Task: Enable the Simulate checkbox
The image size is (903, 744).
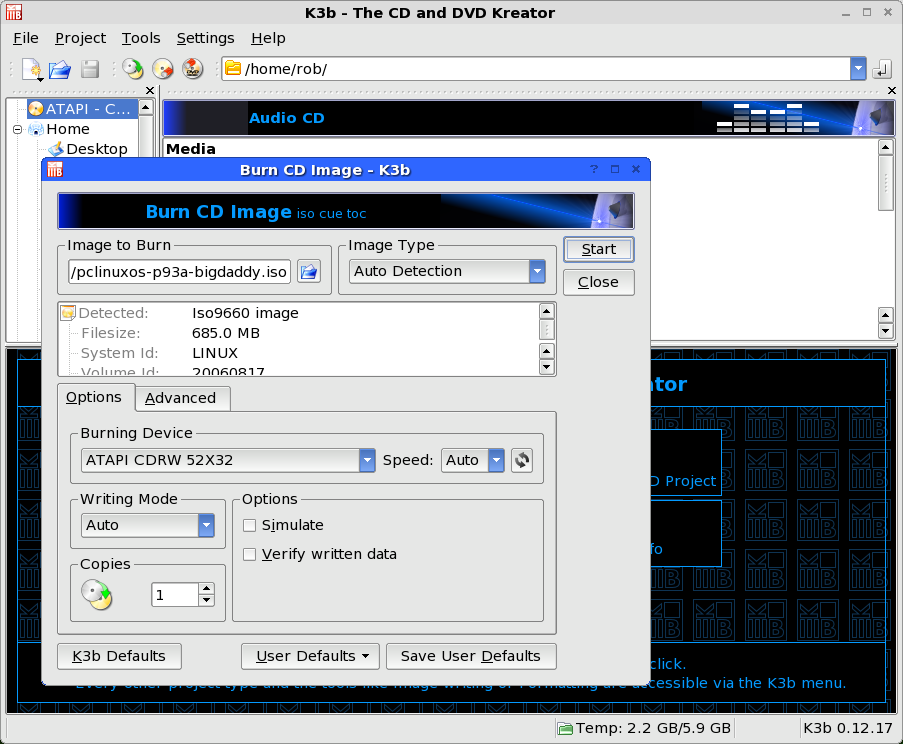Action: (x=249, y=525)
